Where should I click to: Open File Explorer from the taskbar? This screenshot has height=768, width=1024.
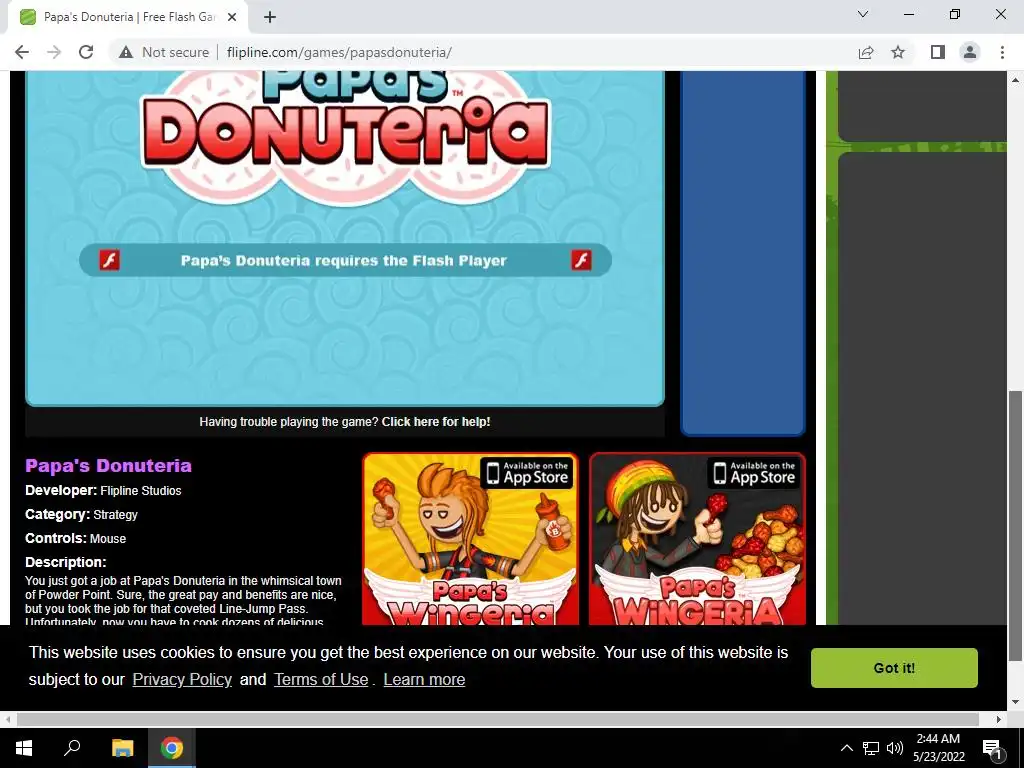122,748
